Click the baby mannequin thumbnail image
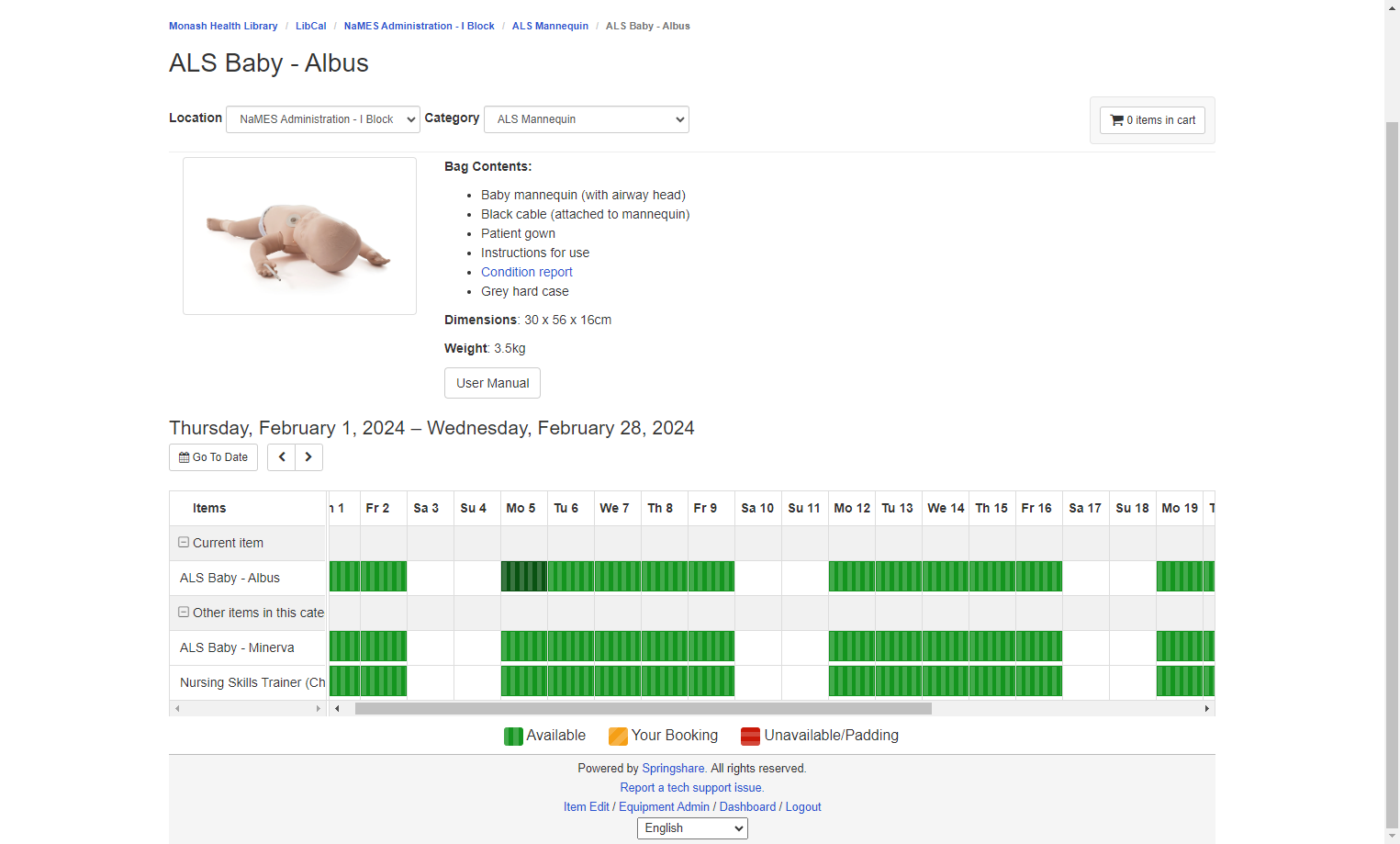 (299, 236)
